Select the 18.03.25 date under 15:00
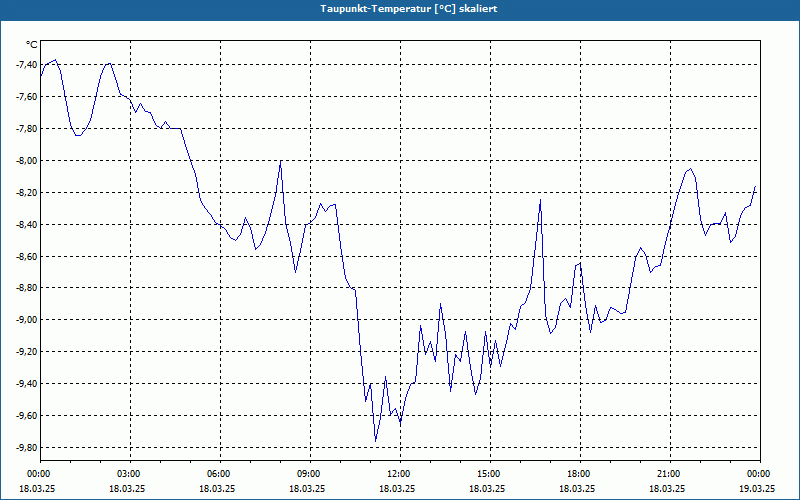 point(487,488)
